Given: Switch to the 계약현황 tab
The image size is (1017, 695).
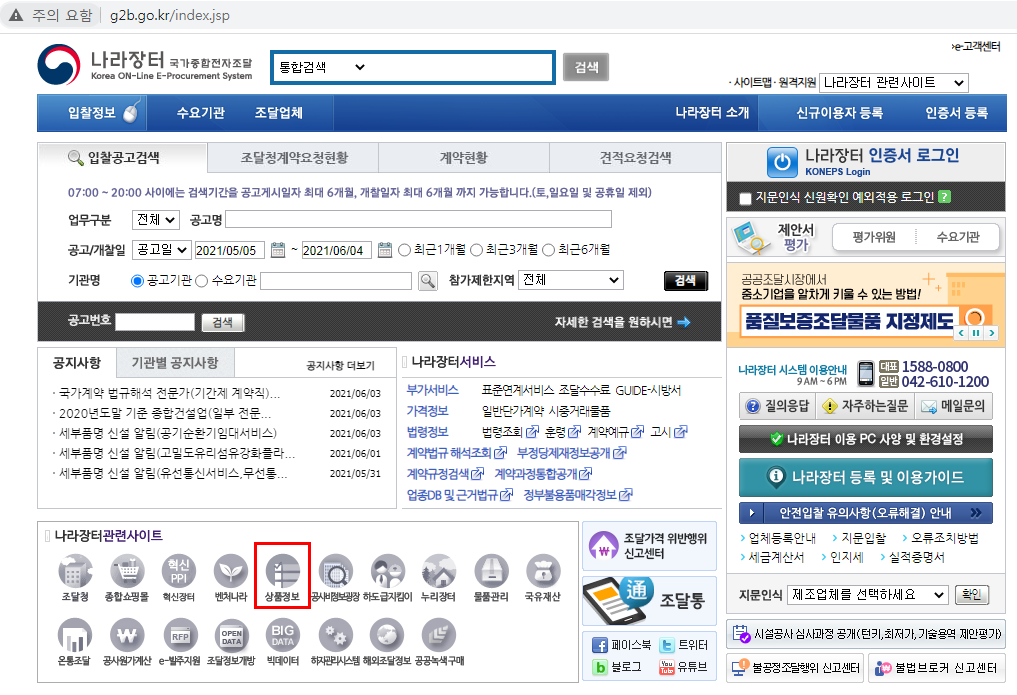Looking at the screenshot, I should click(464, 158).
